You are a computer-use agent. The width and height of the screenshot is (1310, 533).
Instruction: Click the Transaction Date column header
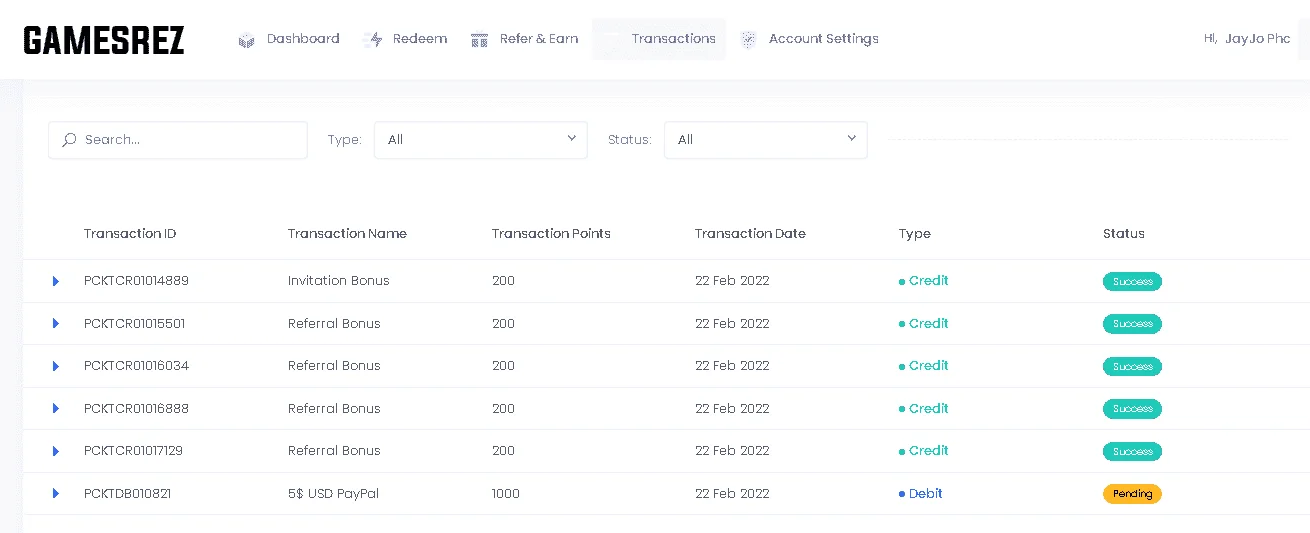(750, 234)
